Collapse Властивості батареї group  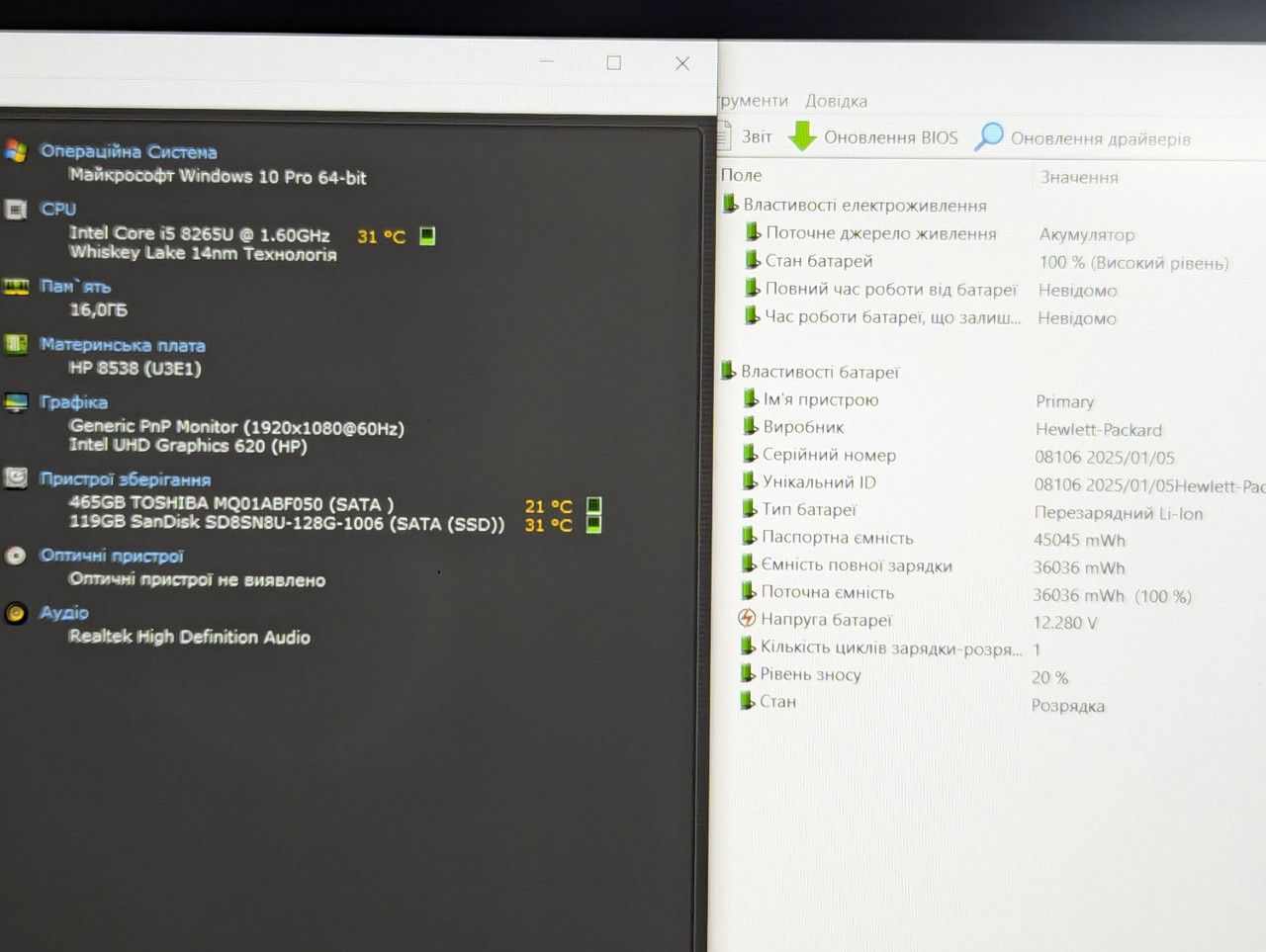click(x=729, y=372)
